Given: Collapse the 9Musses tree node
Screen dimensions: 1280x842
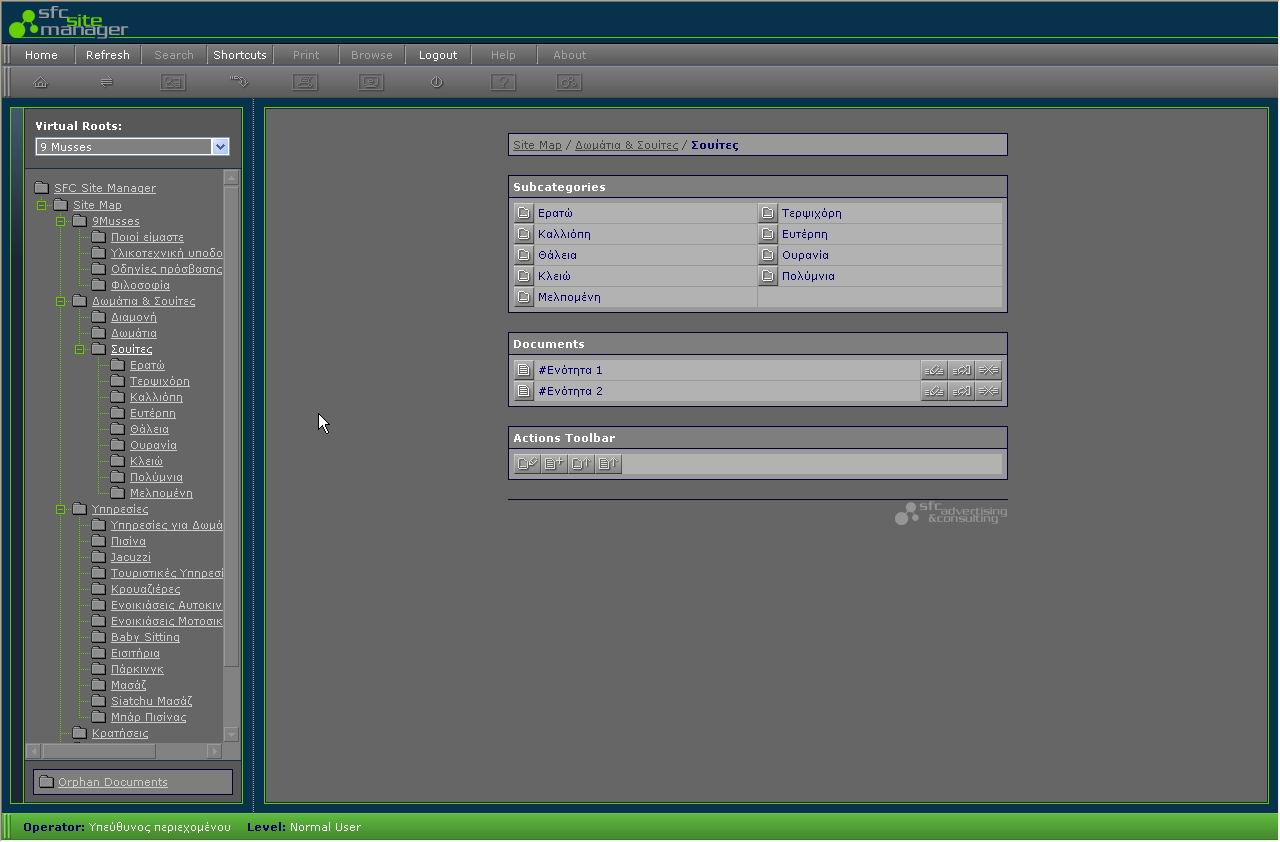Looking at the screenshot, I should pos(60,221).
